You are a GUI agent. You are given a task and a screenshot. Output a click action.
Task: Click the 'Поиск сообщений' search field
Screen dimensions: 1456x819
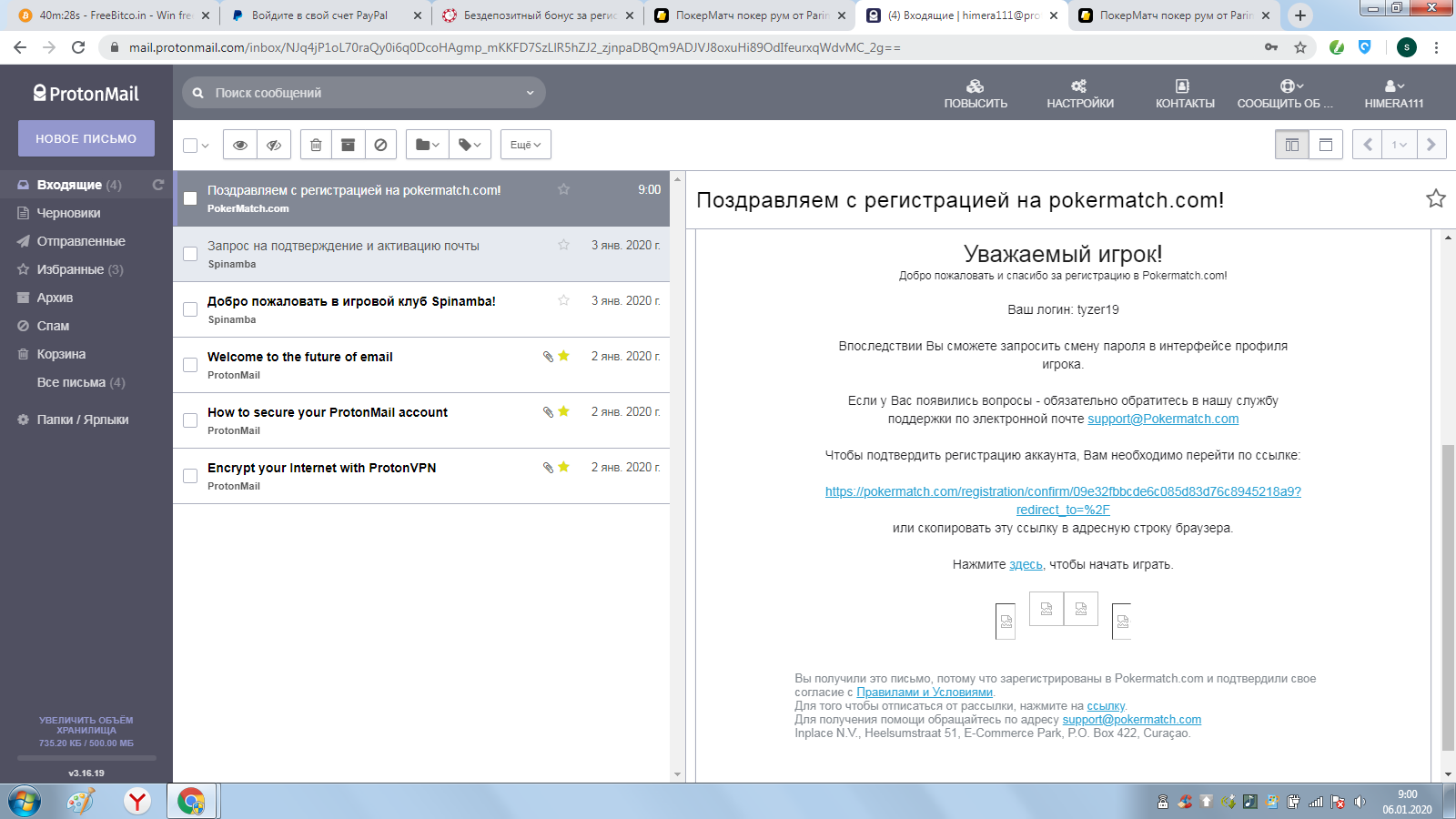pyautogui.click(x=364, y=93)
